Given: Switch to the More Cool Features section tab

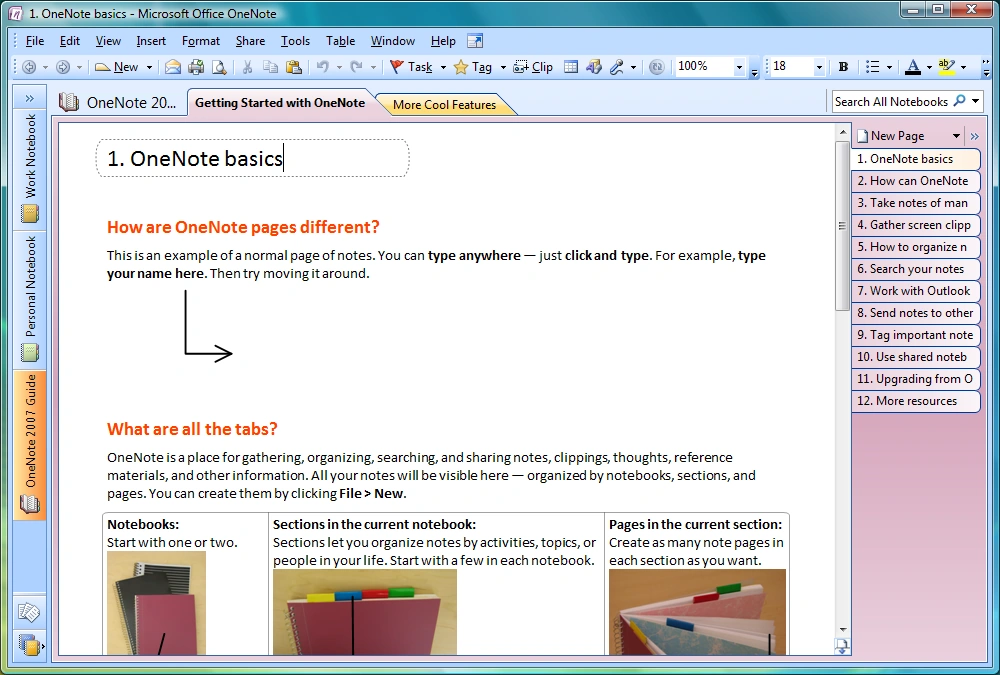Looking at the screenshot, I should point(445,104).
